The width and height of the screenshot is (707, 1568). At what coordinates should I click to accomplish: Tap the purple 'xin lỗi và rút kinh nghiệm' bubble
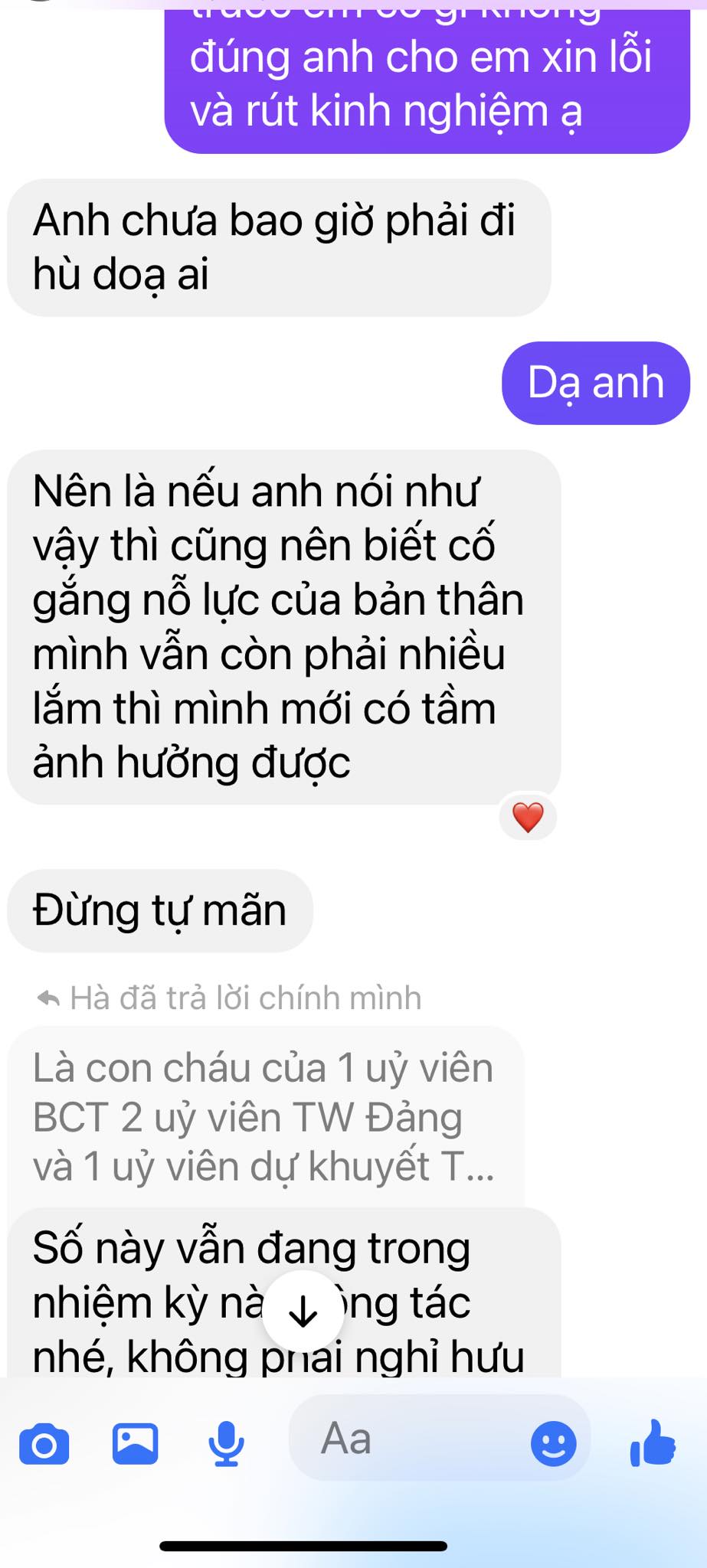pyautogui.click(x=427, y=77)
